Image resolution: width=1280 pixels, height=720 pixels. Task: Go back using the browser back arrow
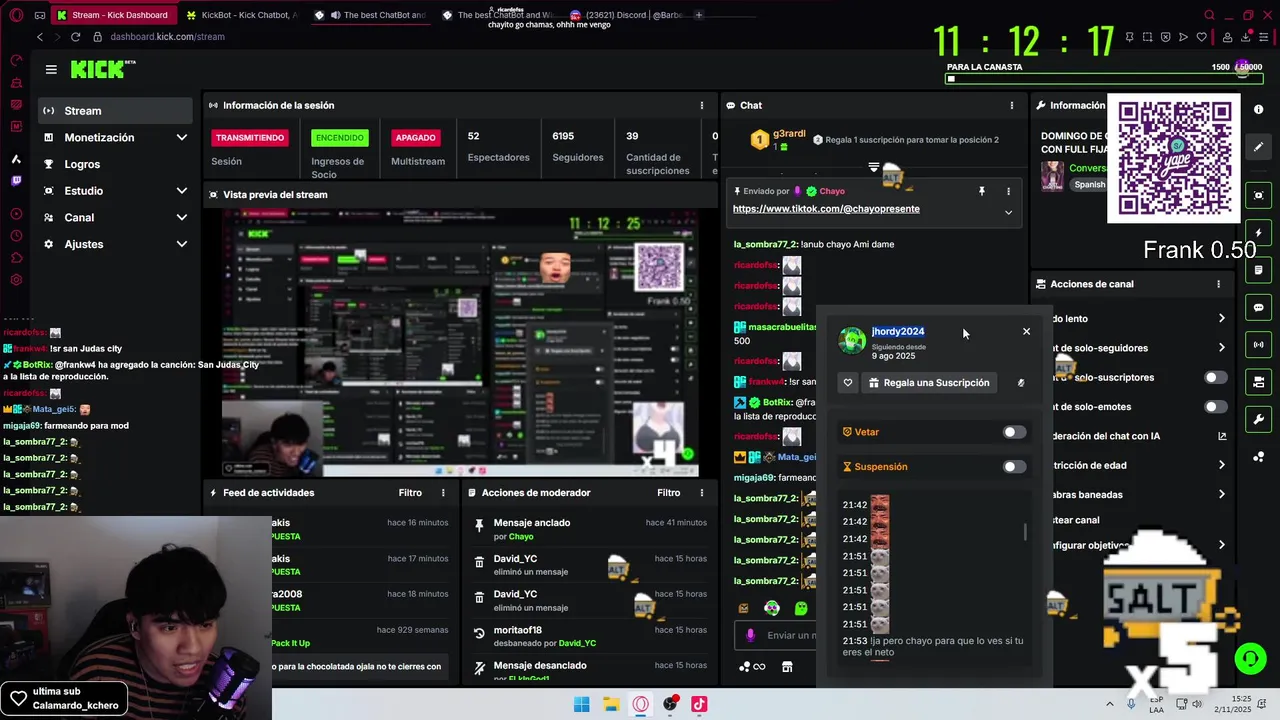click(40, 37)
